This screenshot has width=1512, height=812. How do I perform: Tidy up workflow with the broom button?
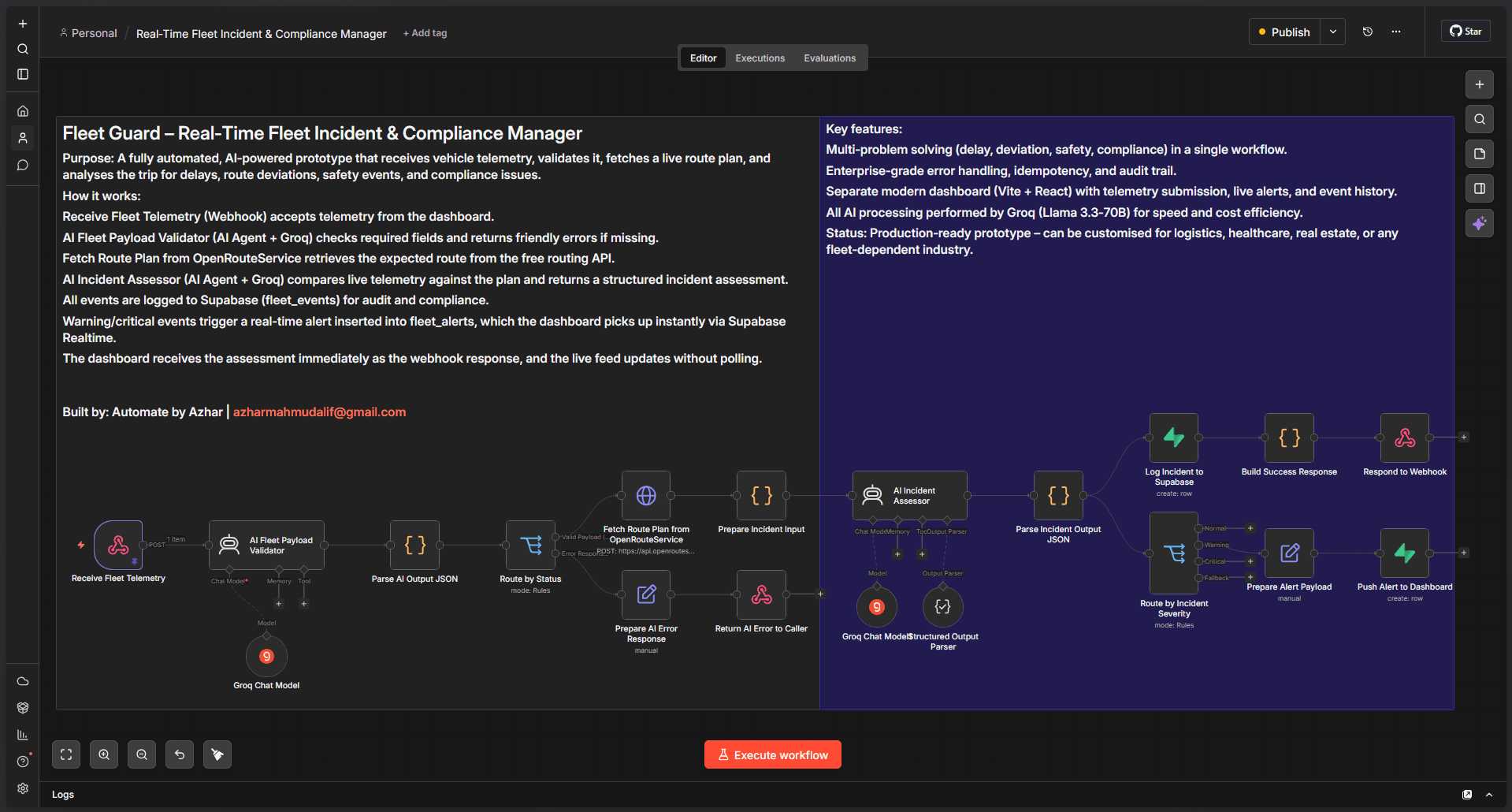tap(217, 754)
